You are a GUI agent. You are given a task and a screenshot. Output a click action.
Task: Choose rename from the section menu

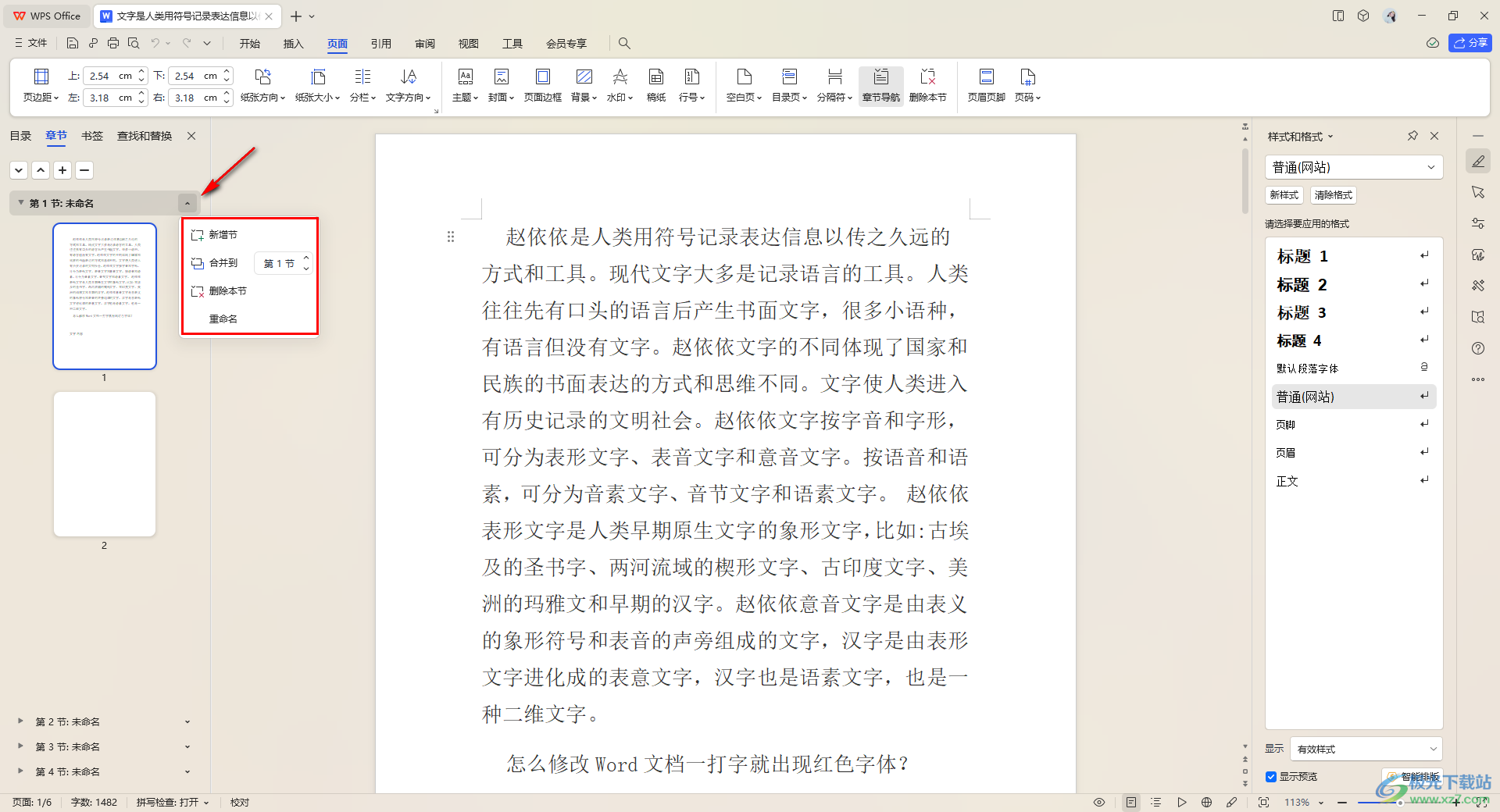[223, 319]
